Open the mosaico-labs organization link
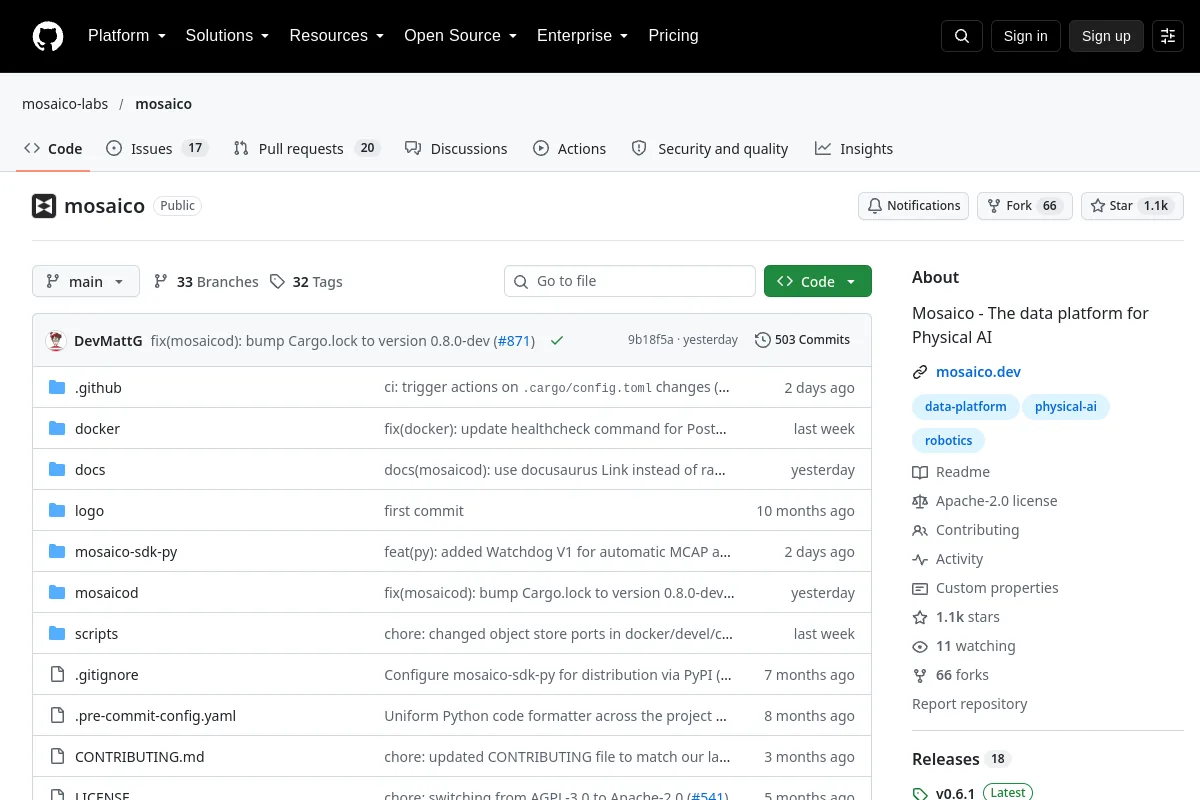This screenshot has height=800, width=1200. [x=65, y=104]
